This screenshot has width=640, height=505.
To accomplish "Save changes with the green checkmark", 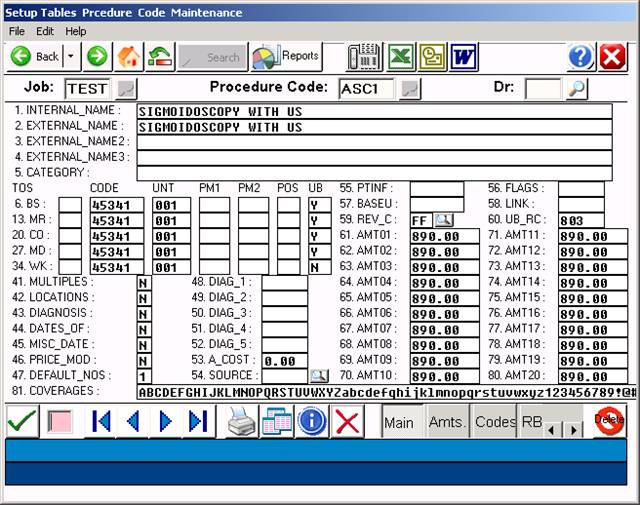I will coord(21,422).
